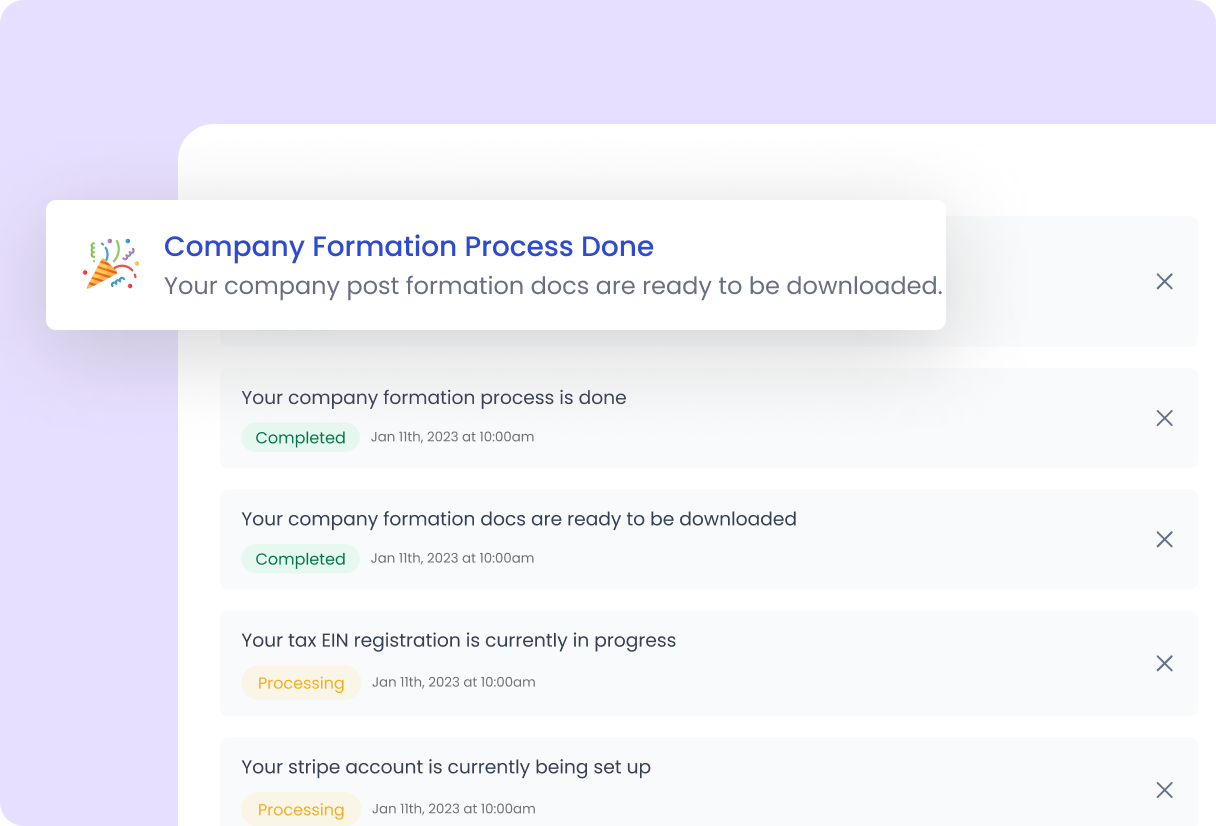Select Completed badge under 'formation docs are ready'

[x=300, y=559]
